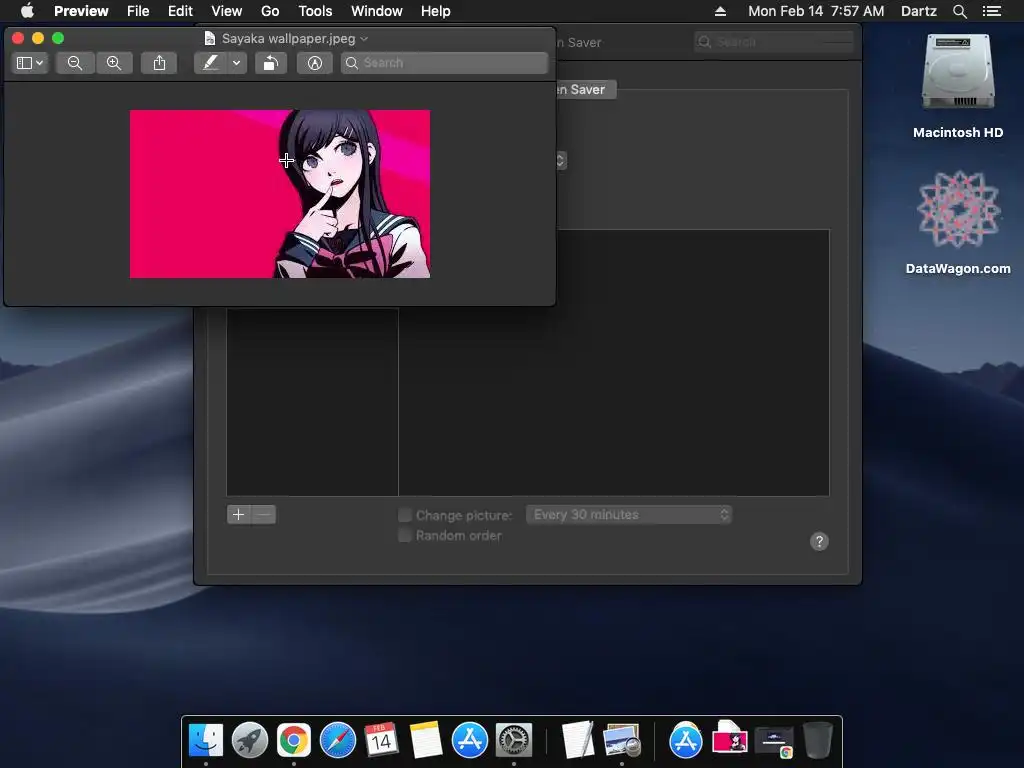
Task: Open the Go menu
Action: [x=270, y=11]
